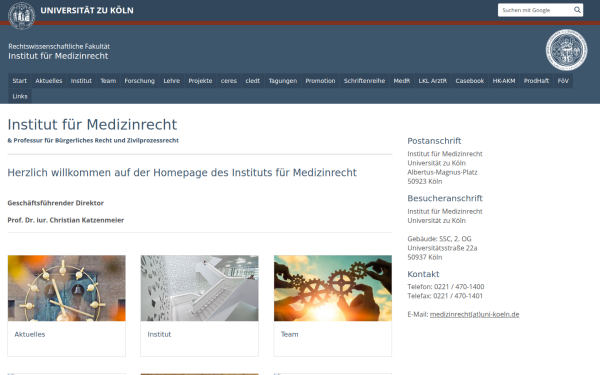Viewport: 600px width, 375px height.
Task: Click the staircase image thumbnail for Institut
Action: [x=199, y=288]
